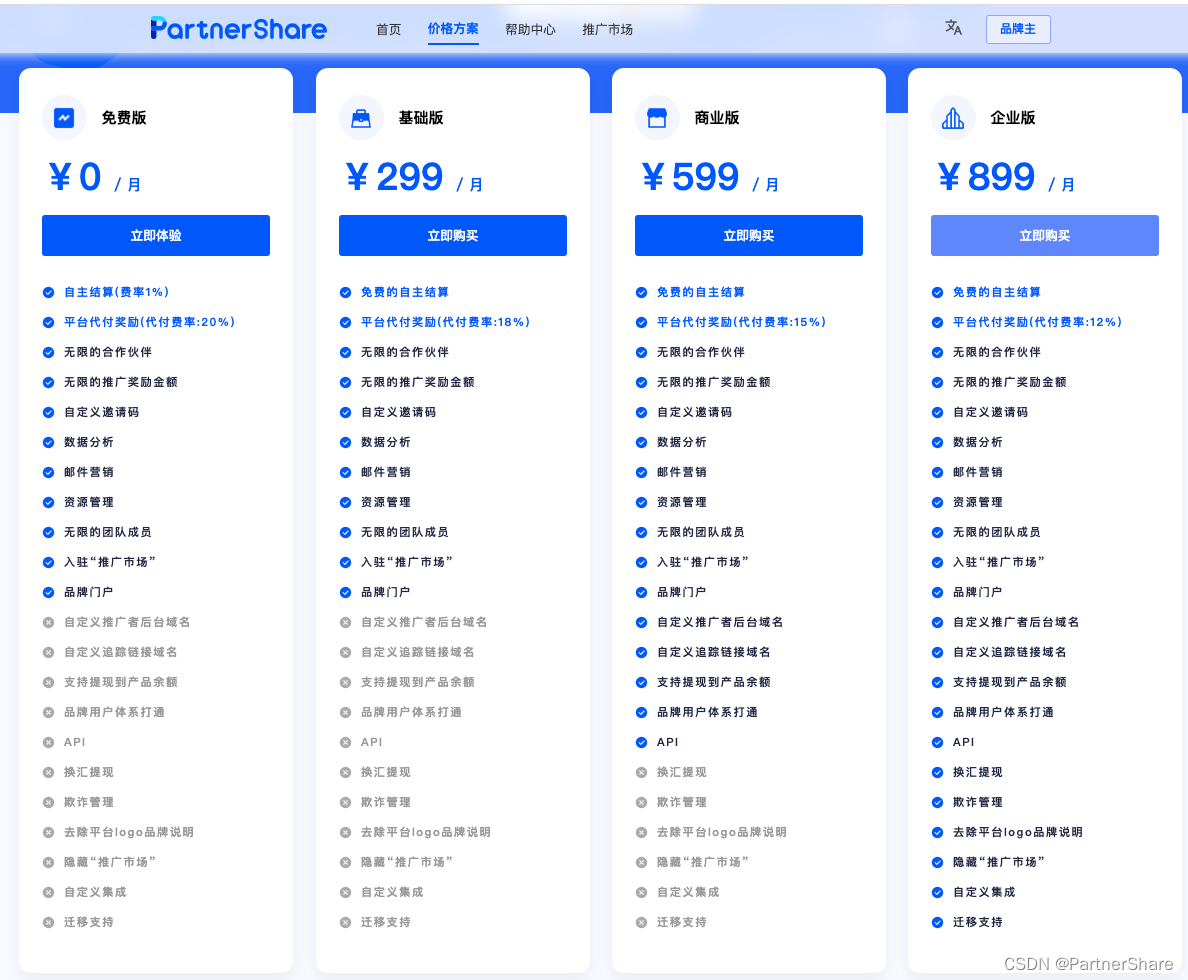Click check icon beside 去除平台logo品牌说明 in 企业版
The width and height of the screenshot is (1188, 980).
937,832
